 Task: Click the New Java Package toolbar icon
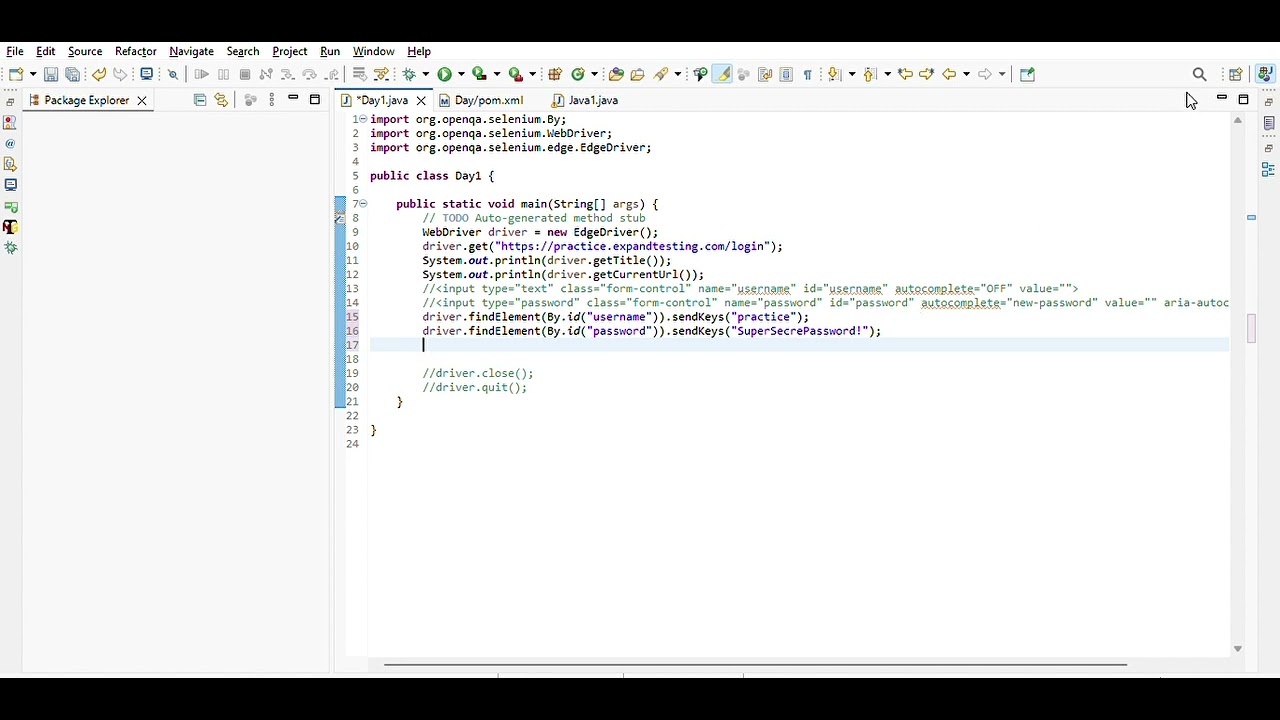point(555,74)
